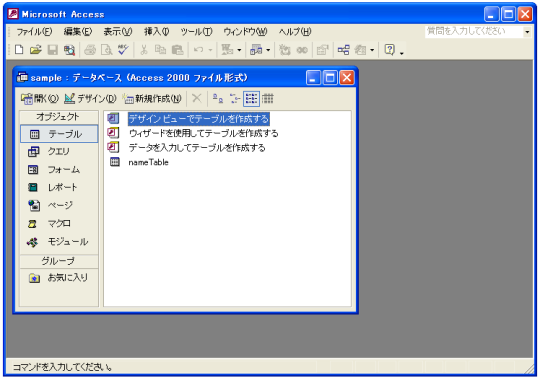The image size is (540, 378).
Task: Select the モジュール (Modules) object
Action: pyautogui.click(x=58, y=242)
